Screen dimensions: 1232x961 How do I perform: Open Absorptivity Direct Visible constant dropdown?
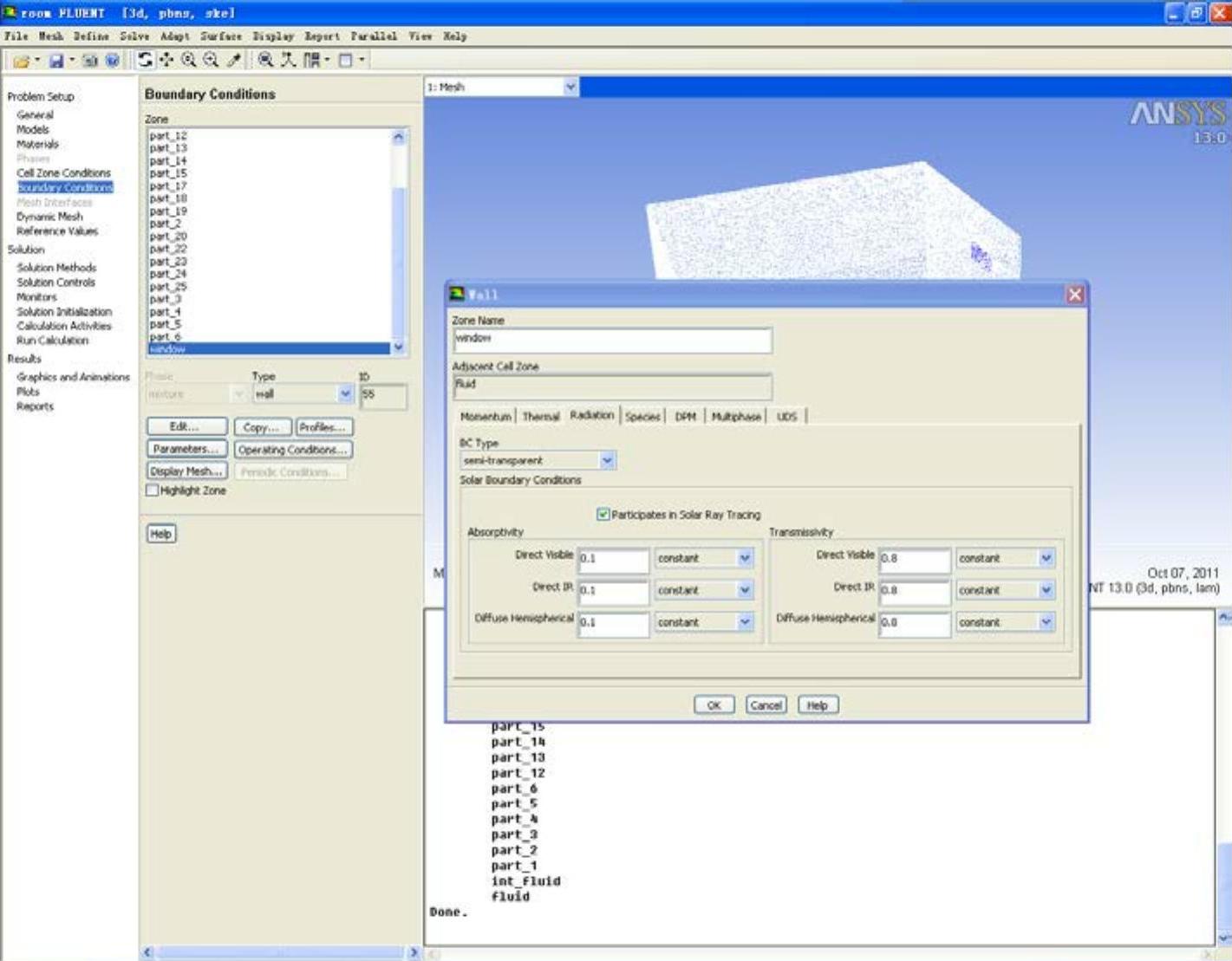click(x=745, y=559)
